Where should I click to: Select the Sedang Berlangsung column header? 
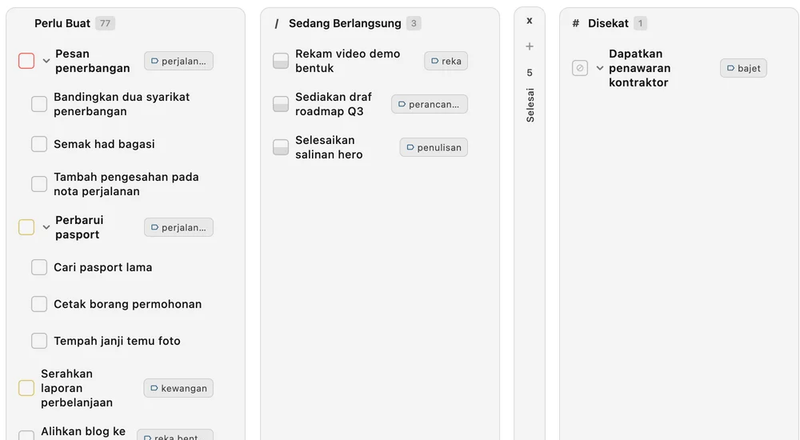point(345,23)
